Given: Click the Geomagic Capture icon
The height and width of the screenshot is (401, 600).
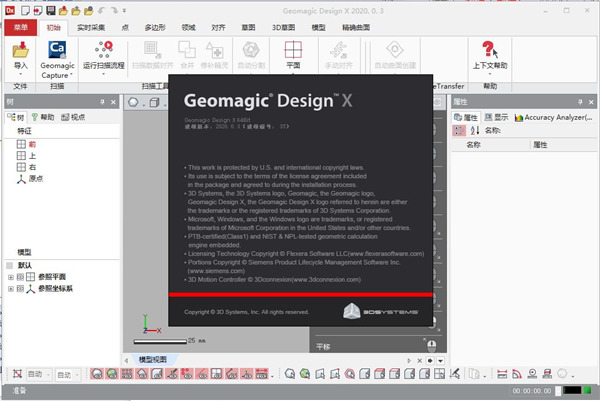Looking at the screenshot, I should 57,49.
